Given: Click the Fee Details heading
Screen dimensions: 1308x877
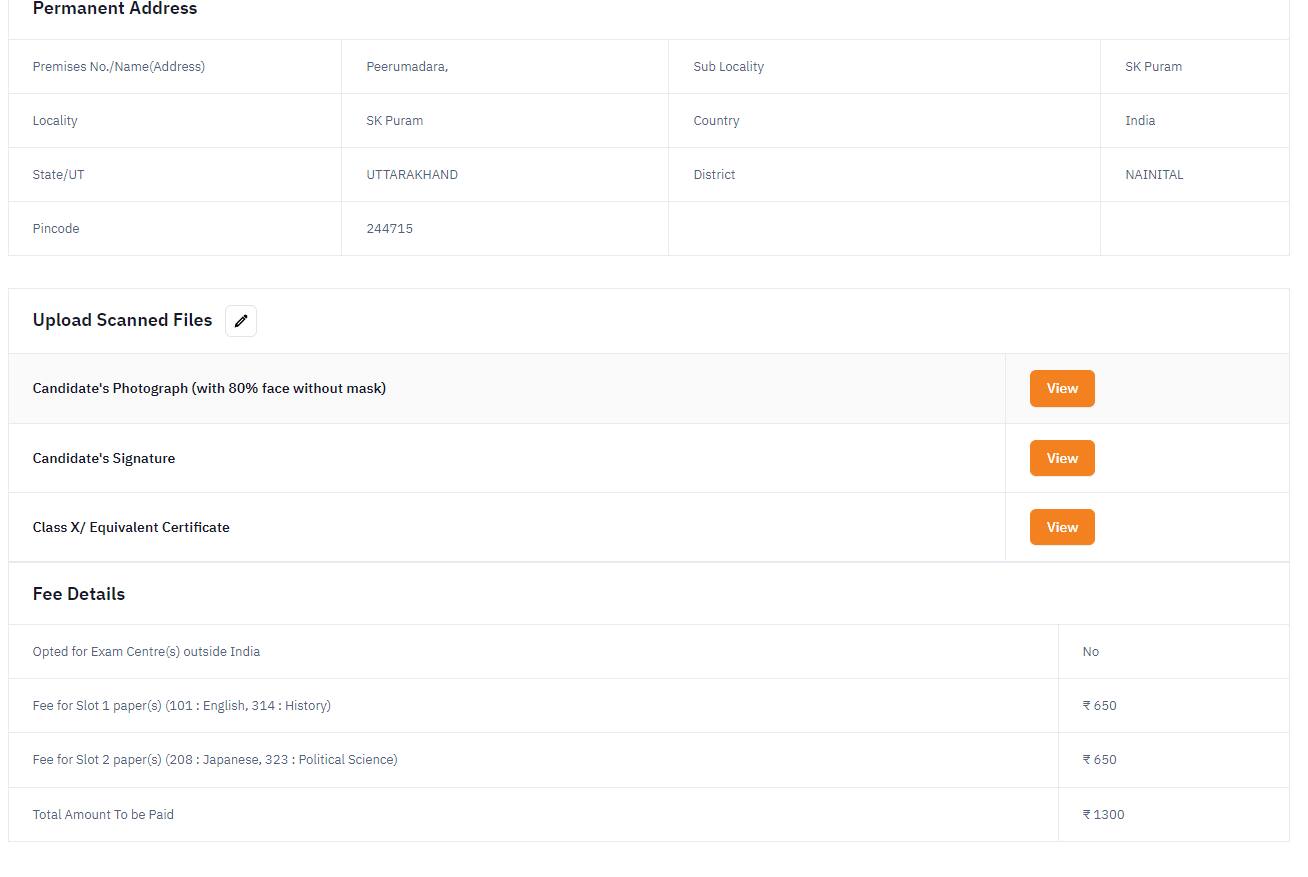Looking at the screenshot, I should (x=79, y=594).
